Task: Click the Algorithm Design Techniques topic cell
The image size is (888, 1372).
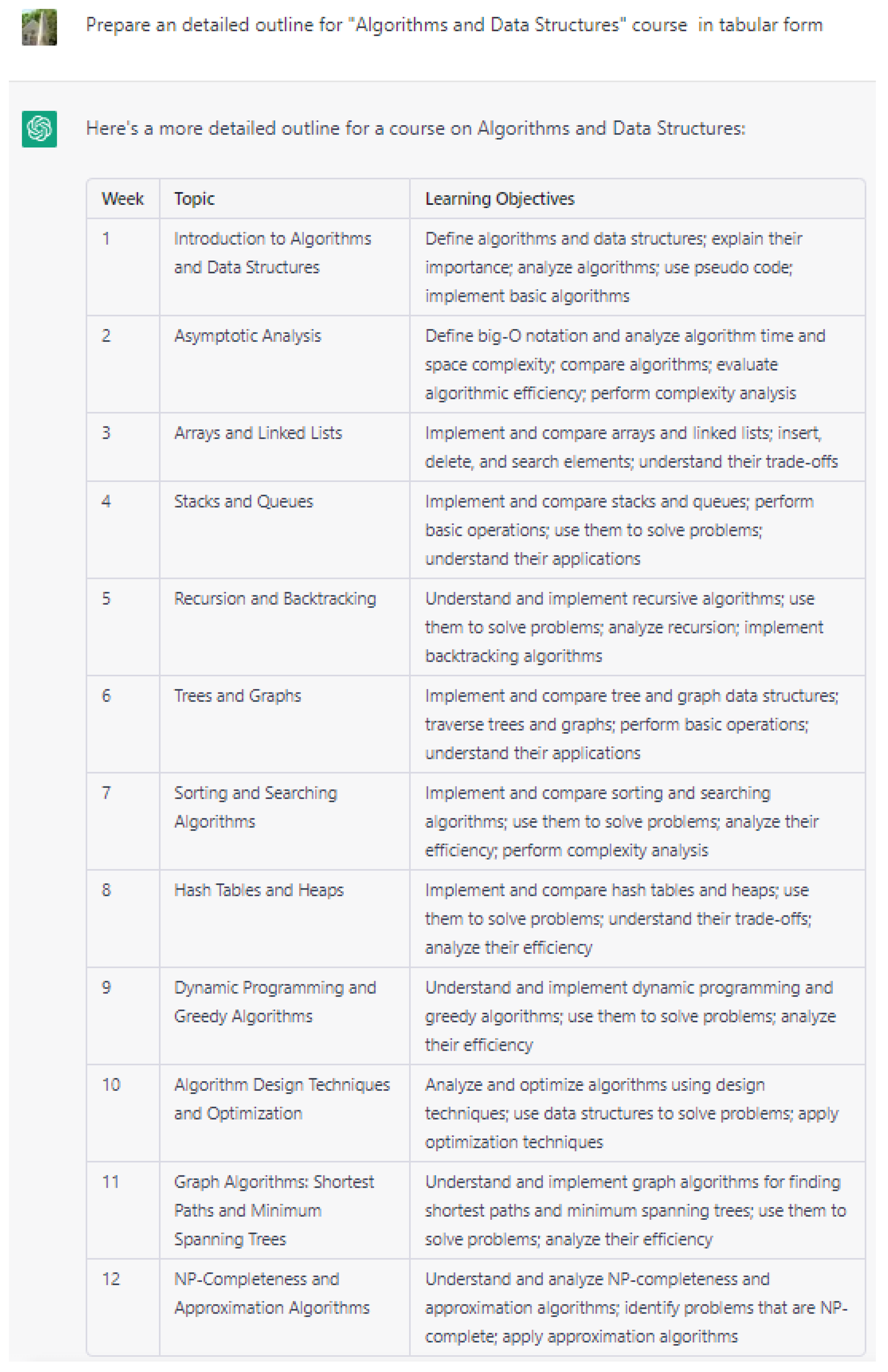Action: [281, 1099]
